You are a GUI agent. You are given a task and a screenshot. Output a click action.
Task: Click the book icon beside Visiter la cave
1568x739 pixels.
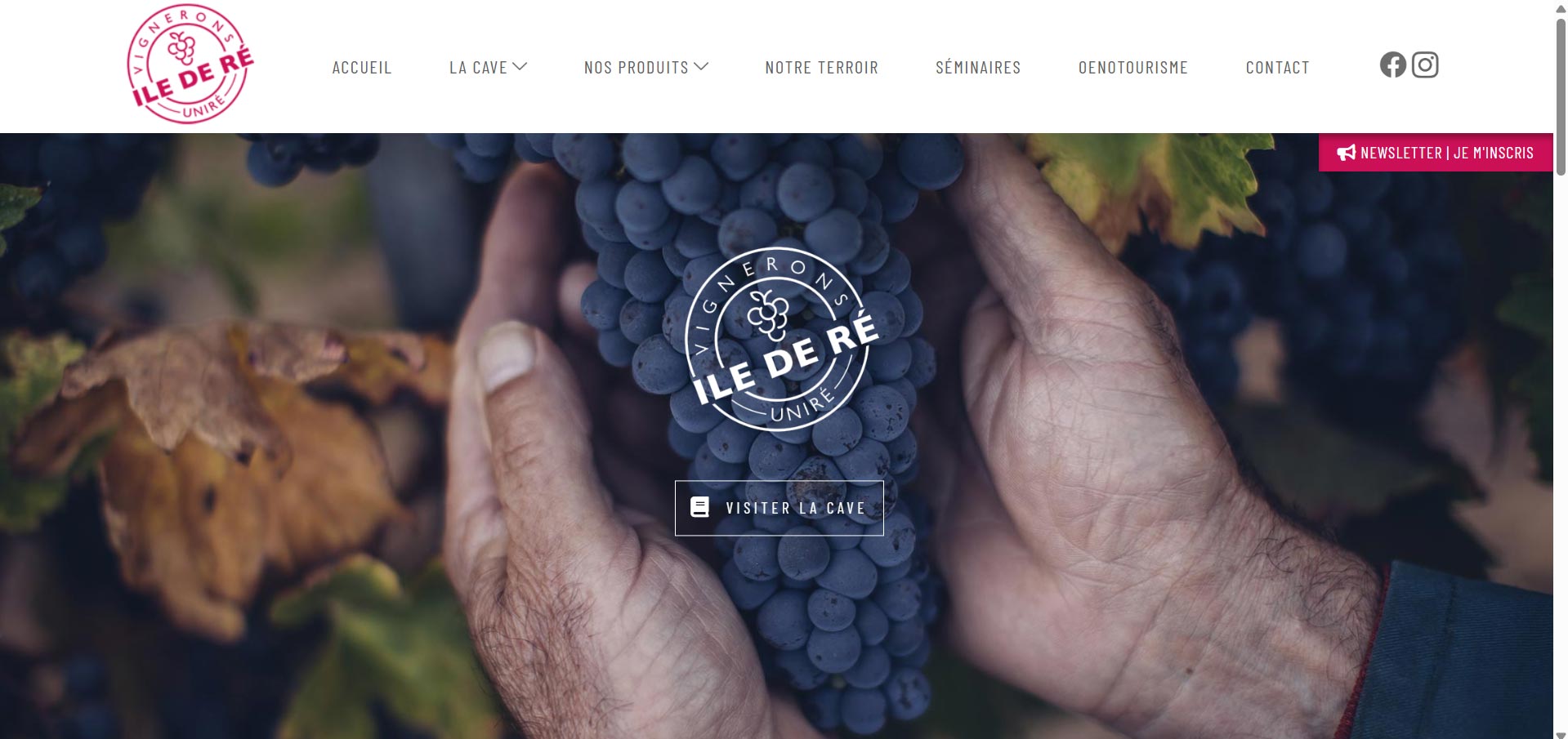coord(699,507)
